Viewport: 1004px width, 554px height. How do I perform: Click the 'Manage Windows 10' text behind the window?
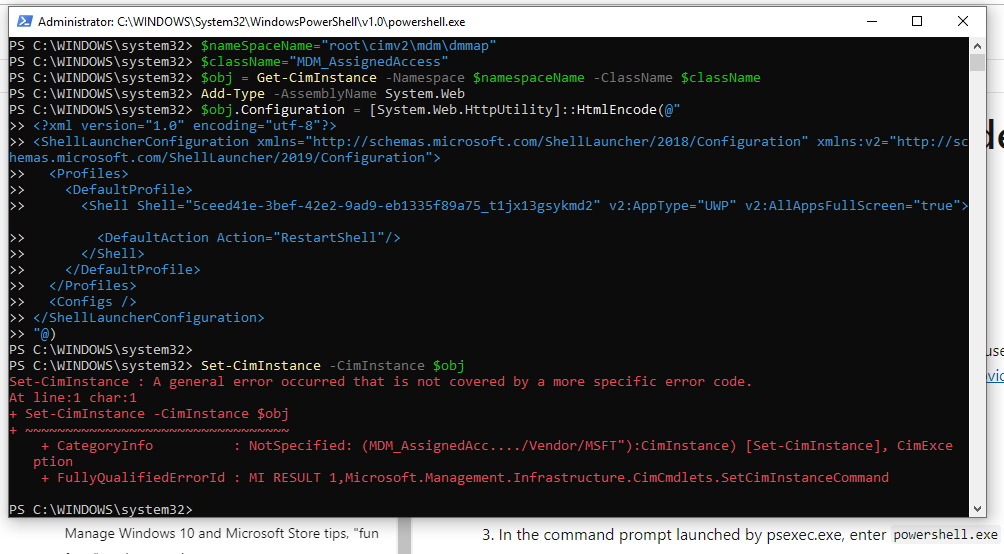221,533
